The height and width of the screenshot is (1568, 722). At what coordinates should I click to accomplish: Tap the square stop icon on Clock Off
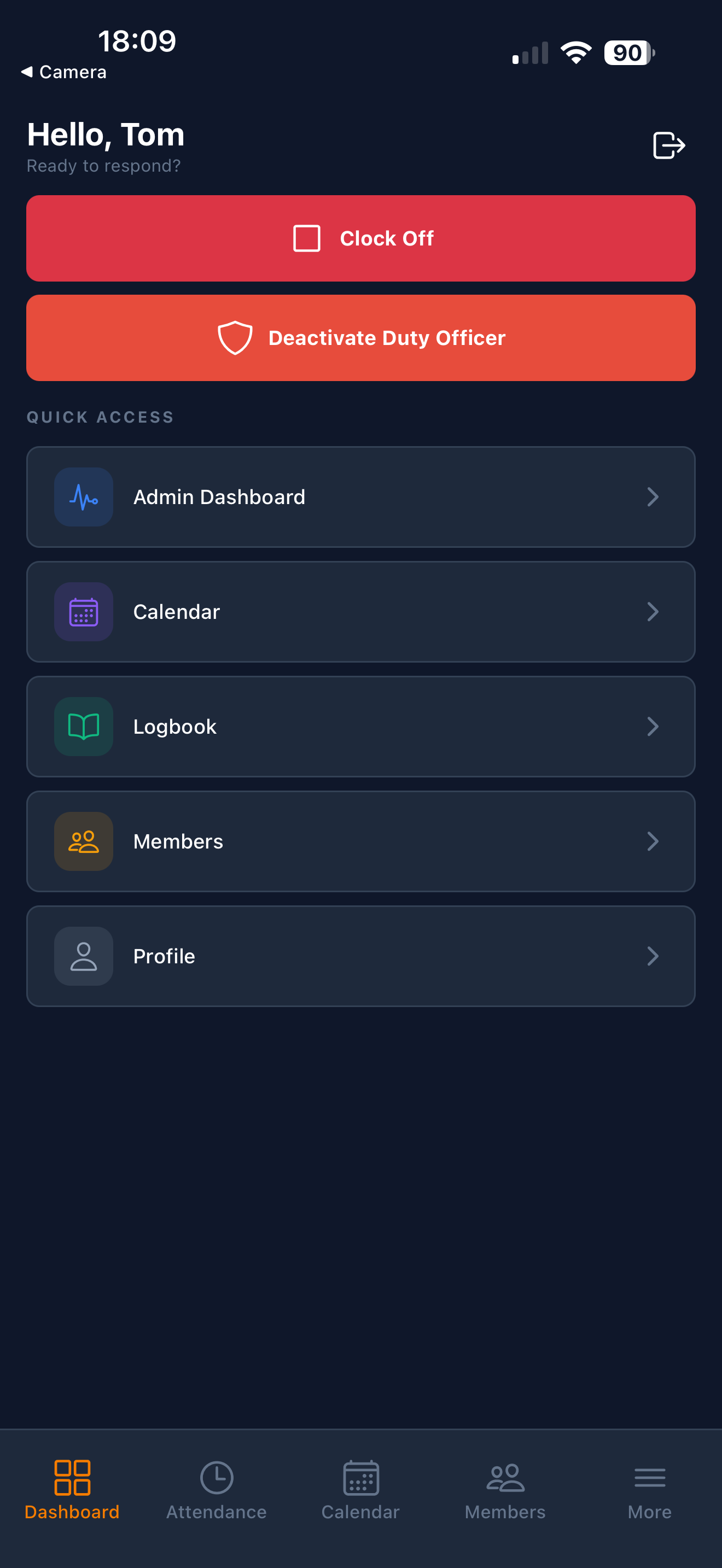307,238
